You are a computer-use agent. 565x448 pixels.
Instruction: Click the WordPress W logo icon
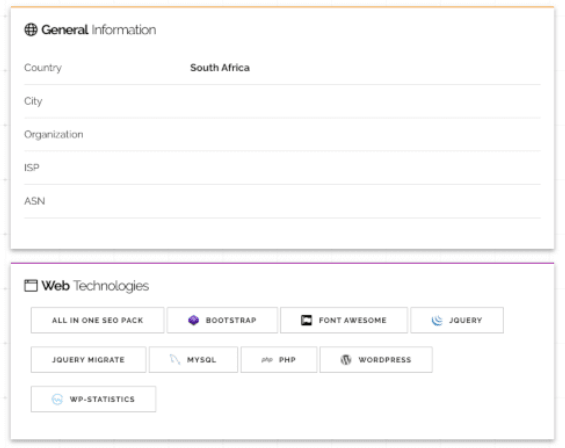[346, 359]
